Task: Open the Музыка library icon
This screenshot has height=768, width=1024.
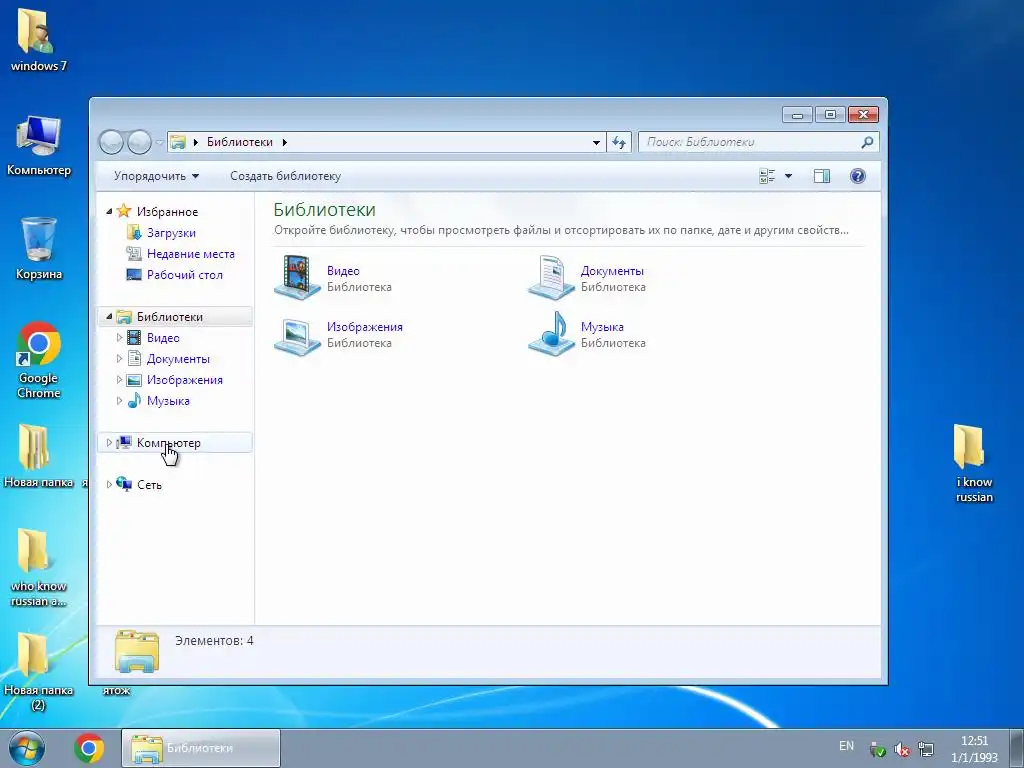Action: 551,334
